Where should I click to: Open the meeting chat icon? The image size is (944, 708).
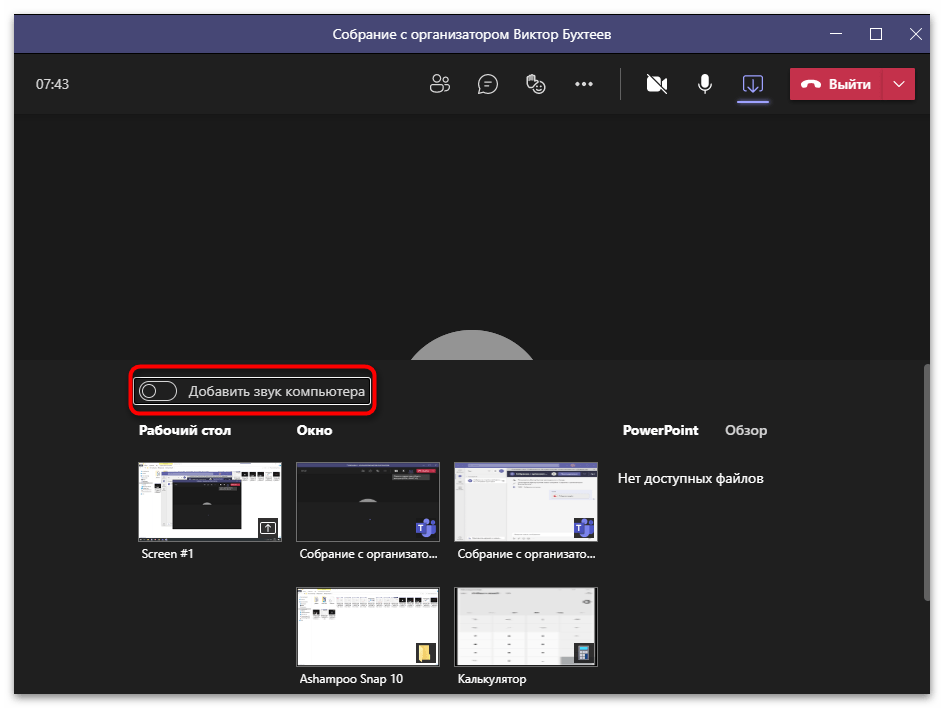point(488,84)
